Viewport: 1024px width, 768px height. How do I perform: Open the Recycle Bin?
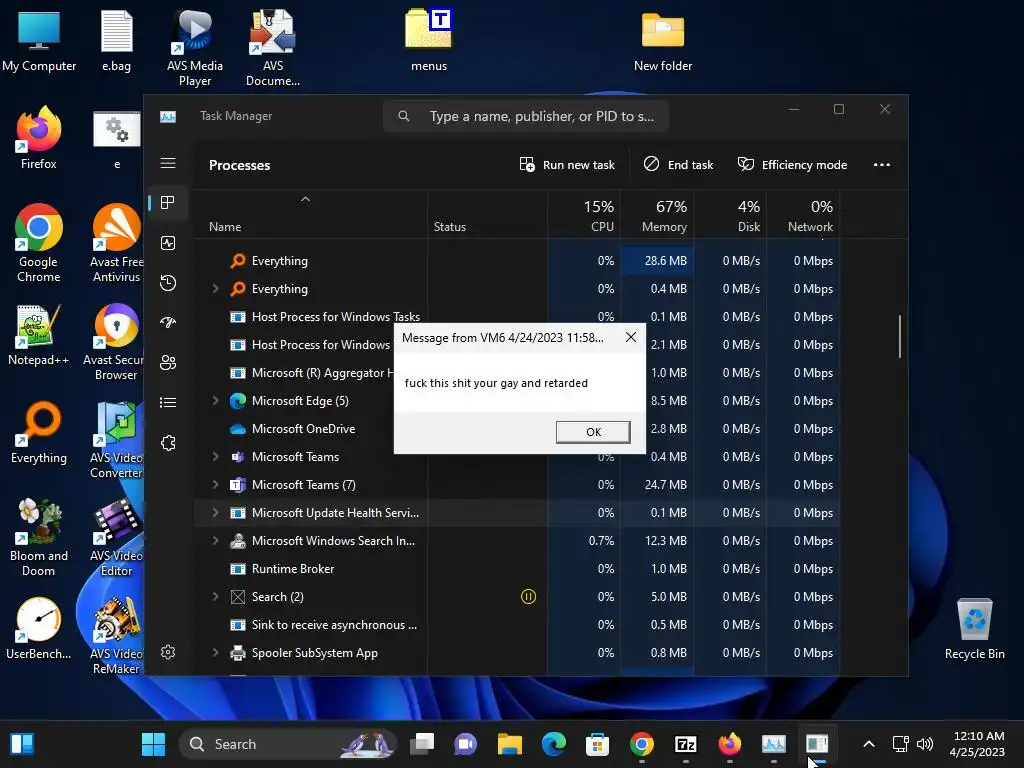click(974, 628)
